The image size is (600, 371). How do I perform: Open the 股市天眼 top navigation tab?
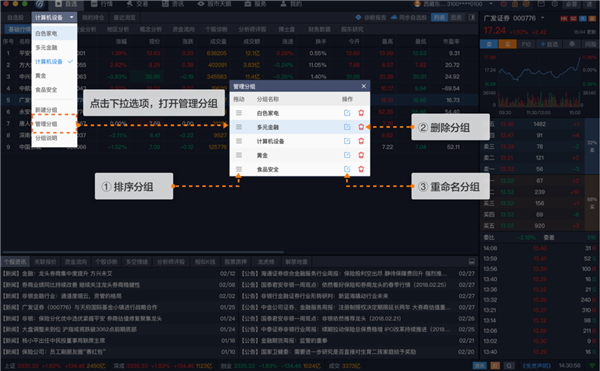pos(214,4)
